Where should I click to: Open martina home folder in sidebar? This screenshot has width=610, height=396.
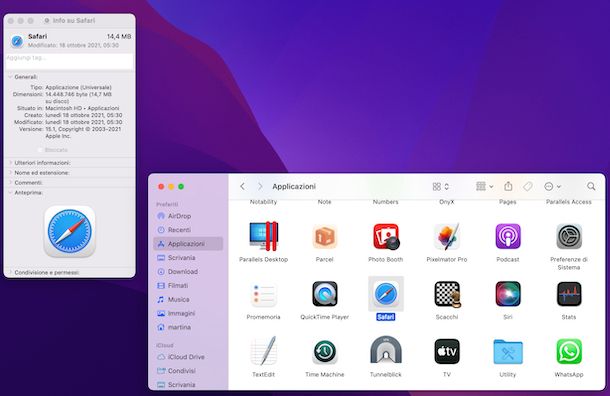point(188,328)
